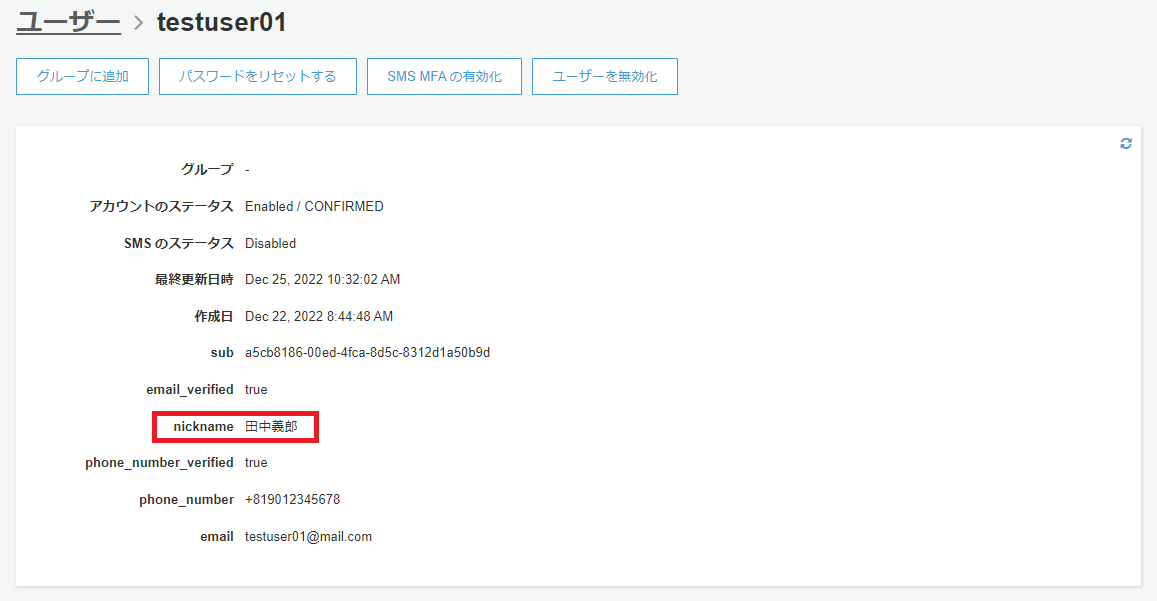The width and height of the screenshot is (1157, 601).
Task: Select the testuser01 breadcrumb title
Action: pyautogui.click(x=221, y=22)
